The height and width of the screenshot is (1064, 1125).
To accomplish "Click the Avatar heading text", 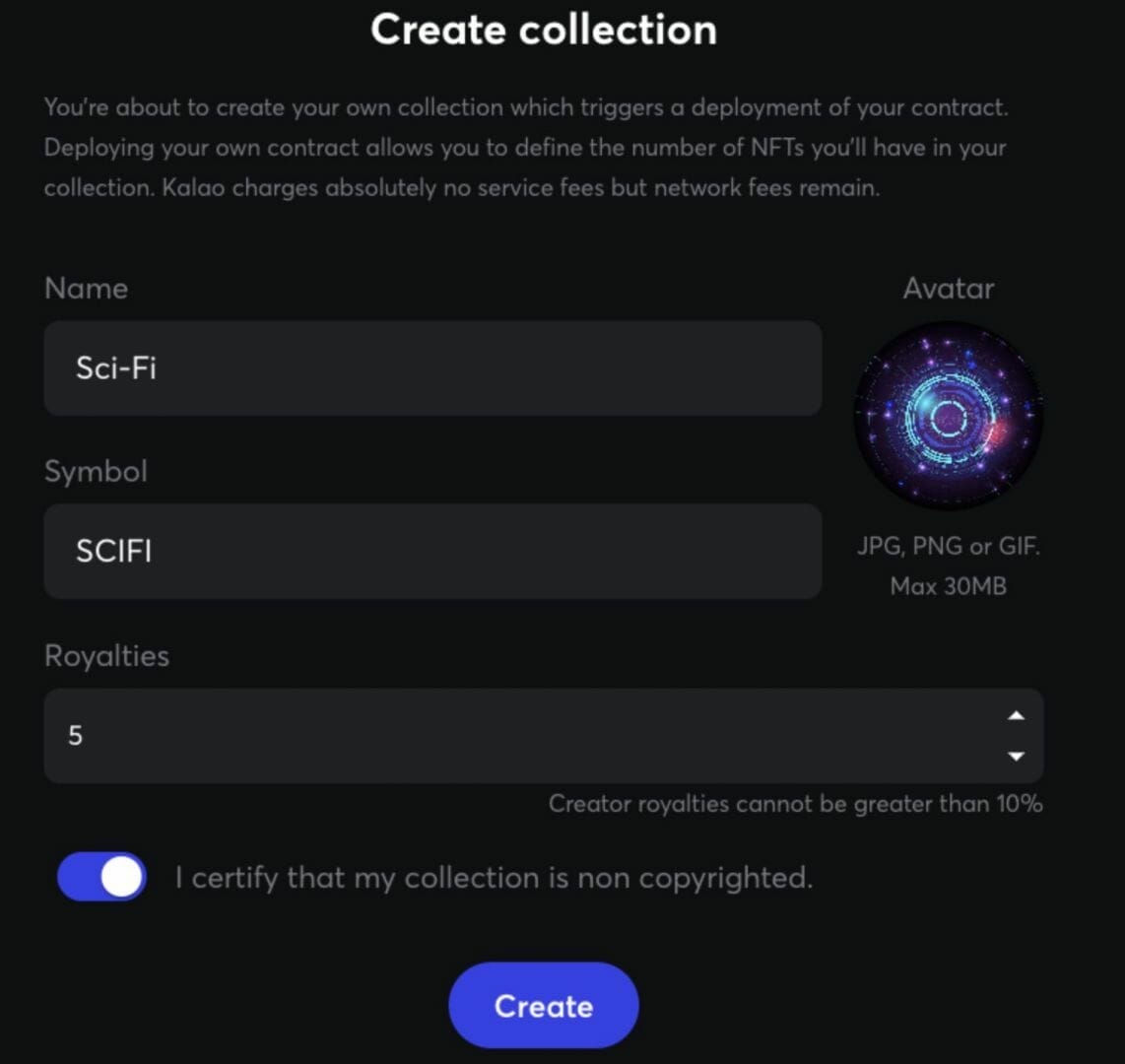I will pos(949,289).
